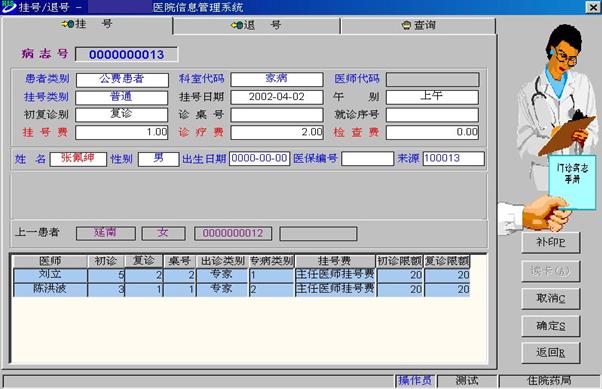Image resolution: width=602 pixels, height=389 pixels.
Task: Click the 复诊 column header
Action: (x=144, y=261)
